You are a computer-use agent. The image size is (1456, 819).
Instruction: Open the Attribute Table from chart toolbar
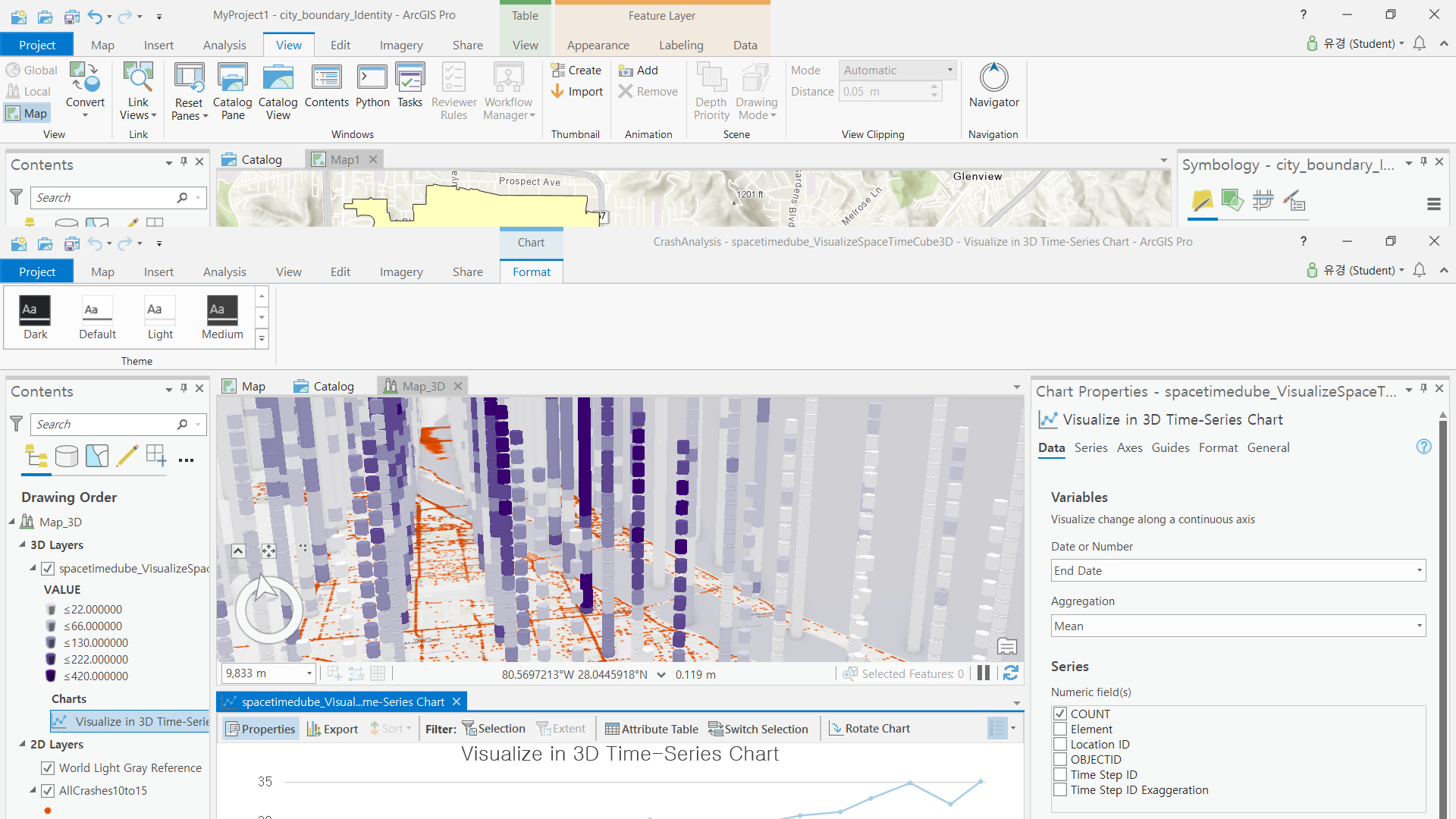651,729
